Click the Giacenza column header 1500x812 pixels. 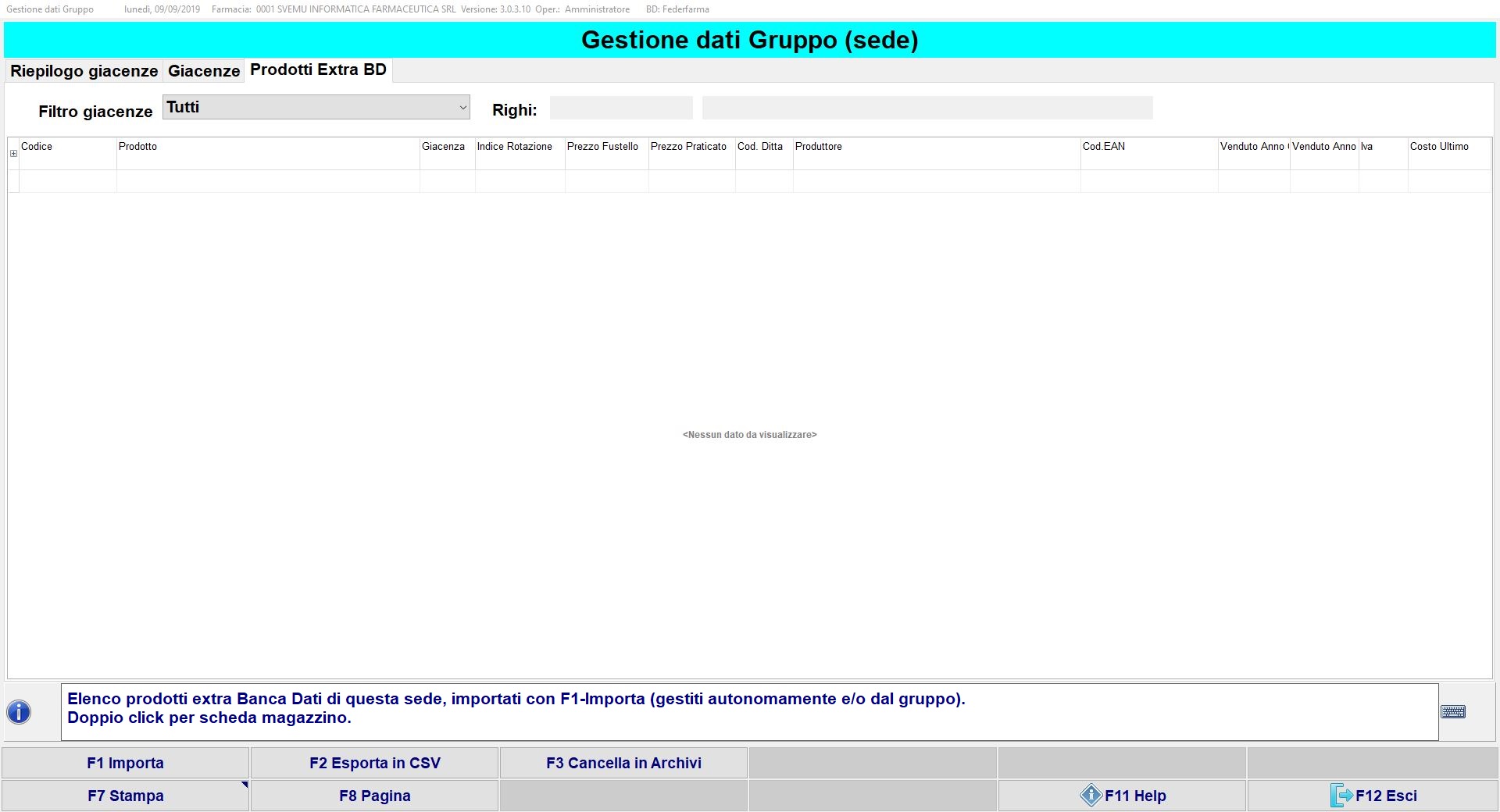pyautogui.click(x=447, y=147)
